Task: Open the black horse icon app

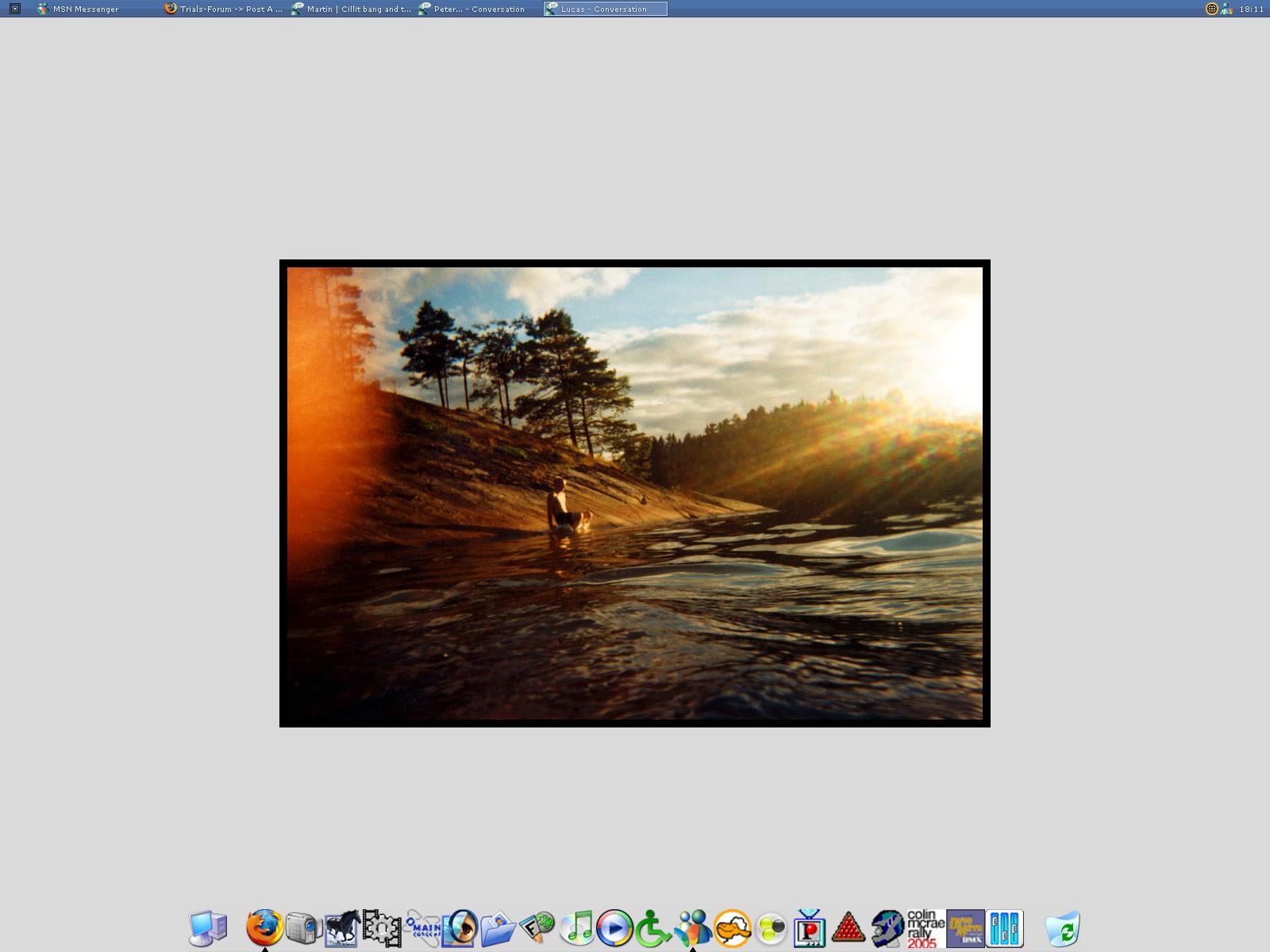Action: pos(342,928)
